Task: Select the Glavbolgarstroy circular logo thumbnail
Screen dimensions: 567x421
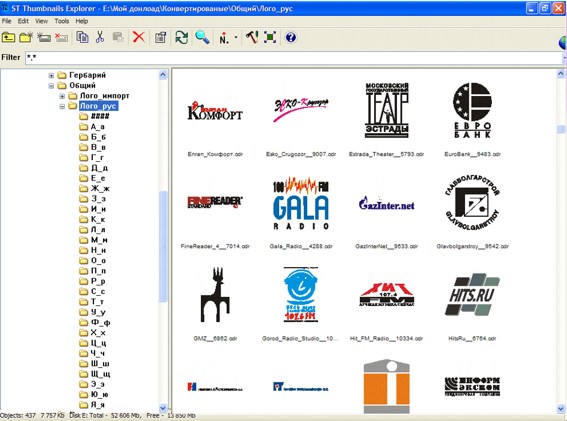Action: [x=472, y=203]
